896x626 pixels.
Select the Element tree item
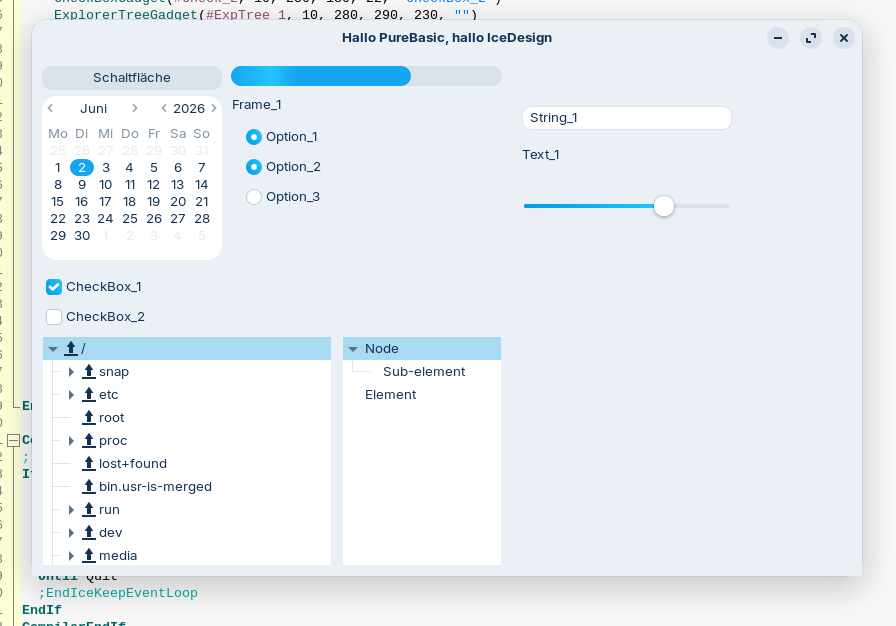[x=391, y=395]
